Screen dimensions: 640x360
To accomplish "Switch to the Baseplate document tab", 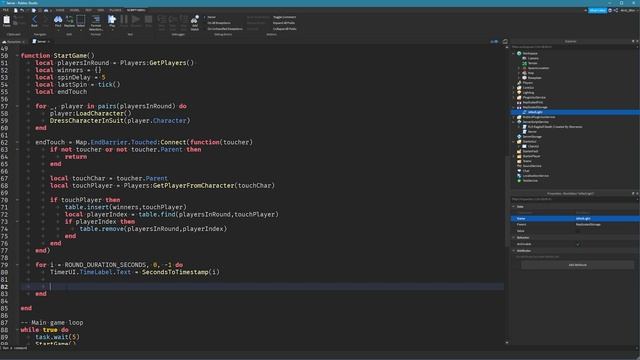I will pos(13,42).
